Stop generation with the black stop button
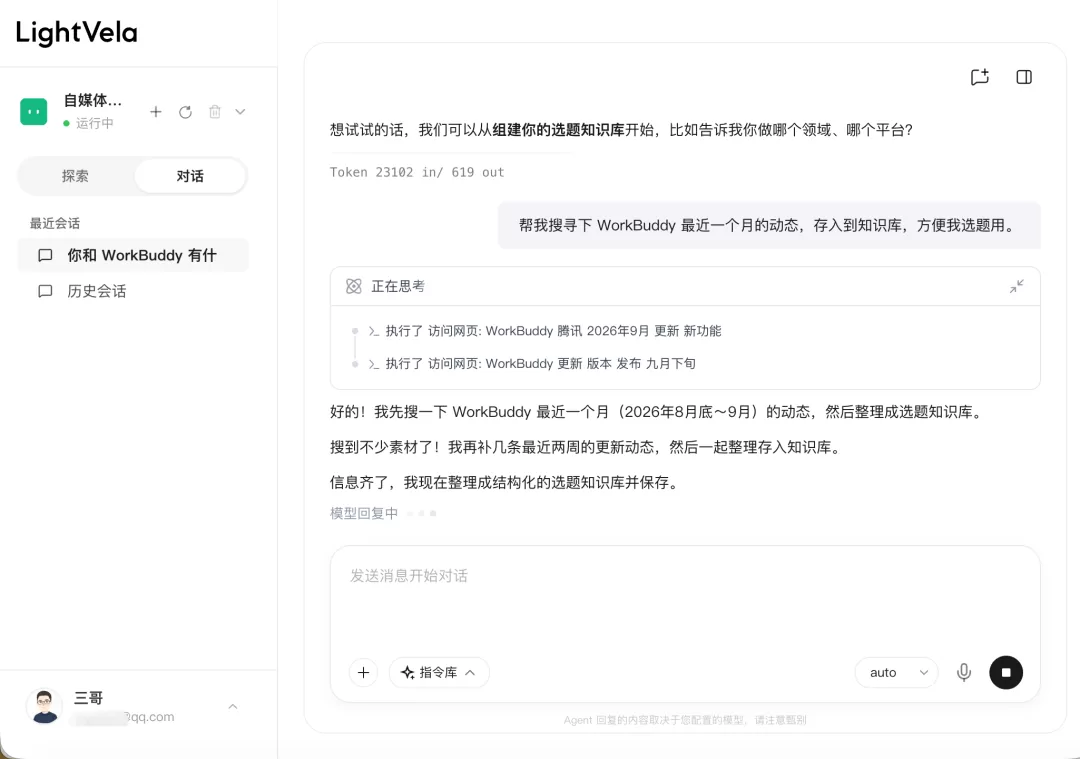 pos(1006,673)
